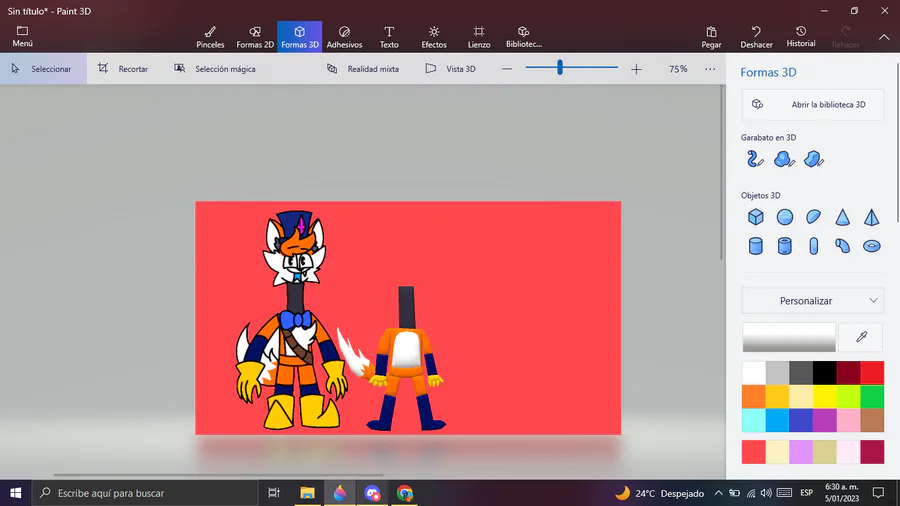This screenshot has width=900, height=506.
Task: Select the cylinder 3D object
Action: click(x=755, y=246)
